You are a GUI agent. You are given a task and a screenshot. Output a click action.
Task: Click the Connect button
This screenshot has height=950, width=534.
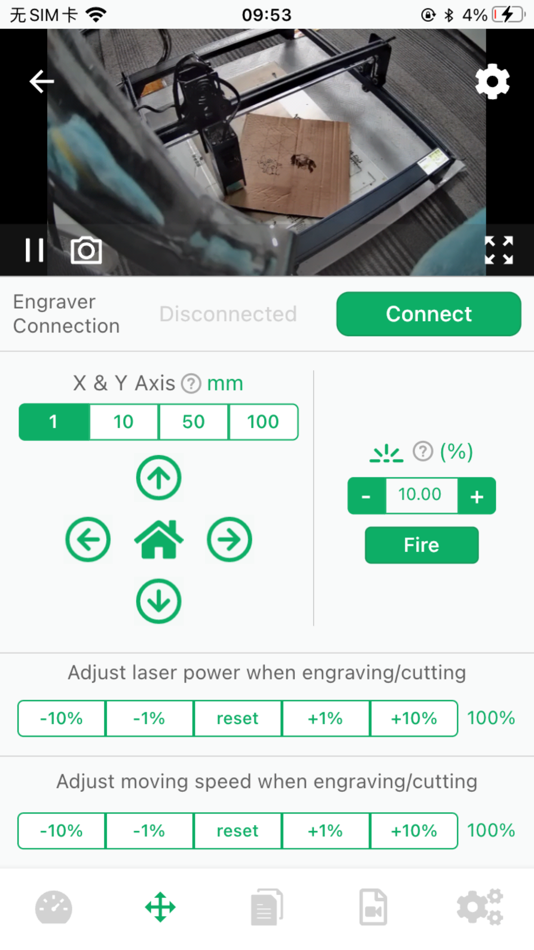(x=429, y=314)
